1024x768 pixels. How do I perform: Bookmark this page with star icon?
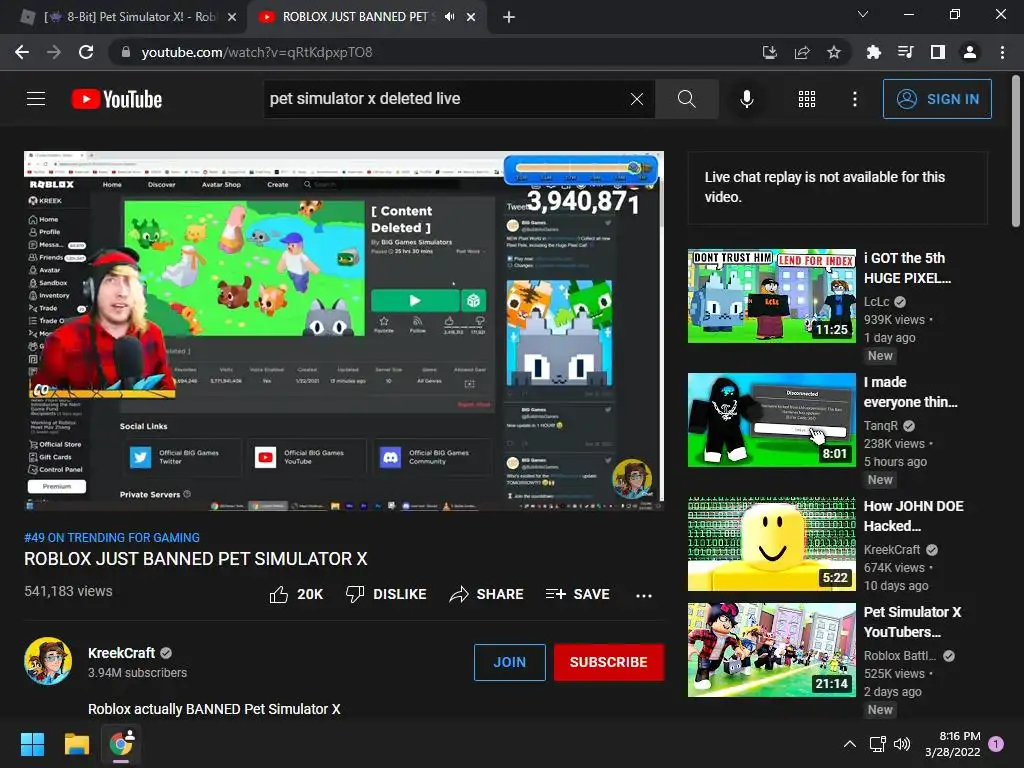tap(834, 52)
